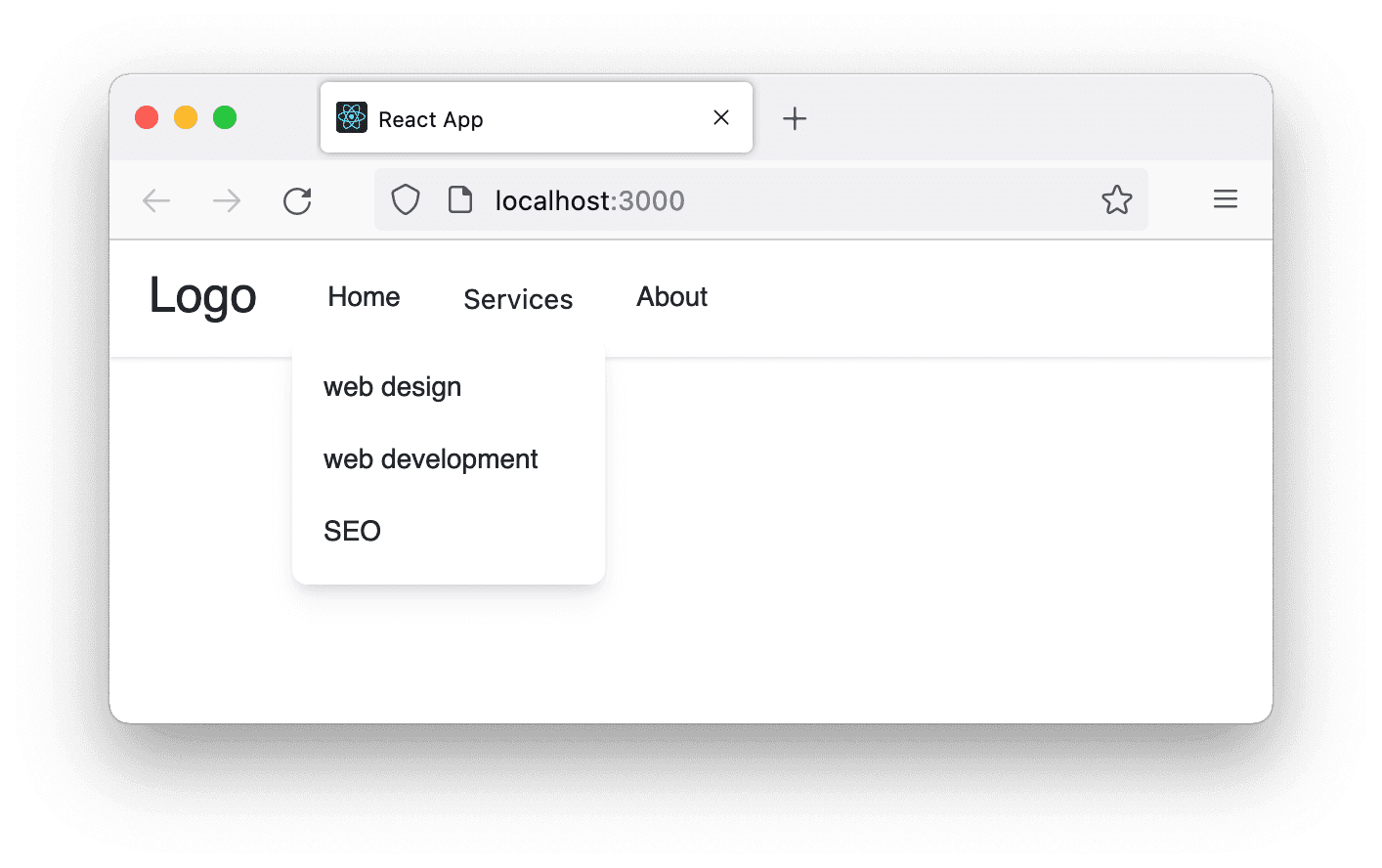Close the React App tab
Screen dimensions: 1382x868
pos(721,118)
